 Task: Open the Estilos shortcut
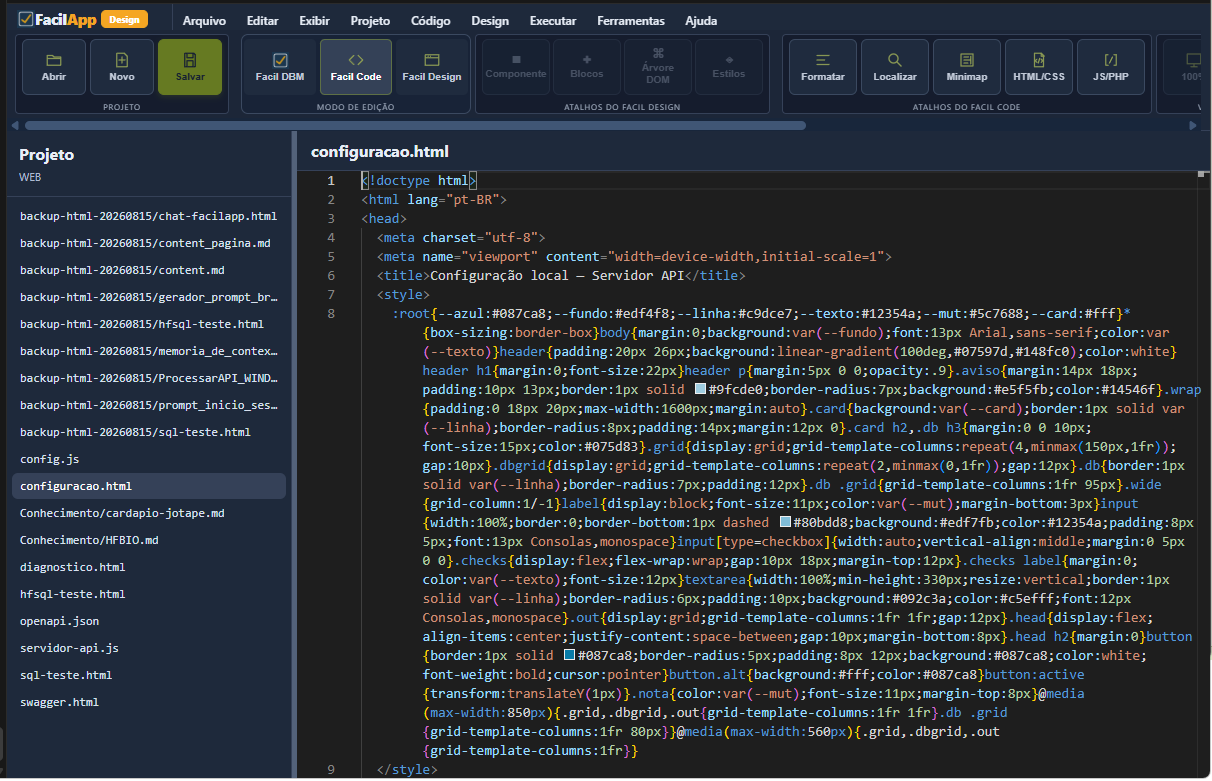click(729, 67)
